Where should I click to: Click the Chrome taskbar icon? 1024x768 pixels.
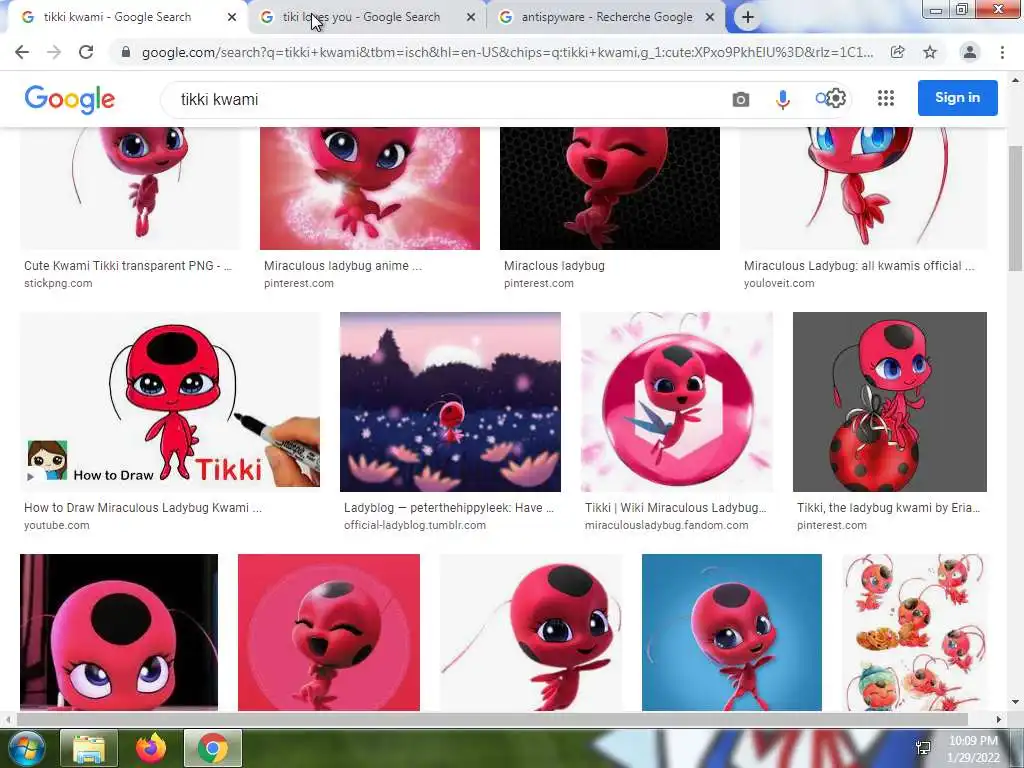click(213, 748)
